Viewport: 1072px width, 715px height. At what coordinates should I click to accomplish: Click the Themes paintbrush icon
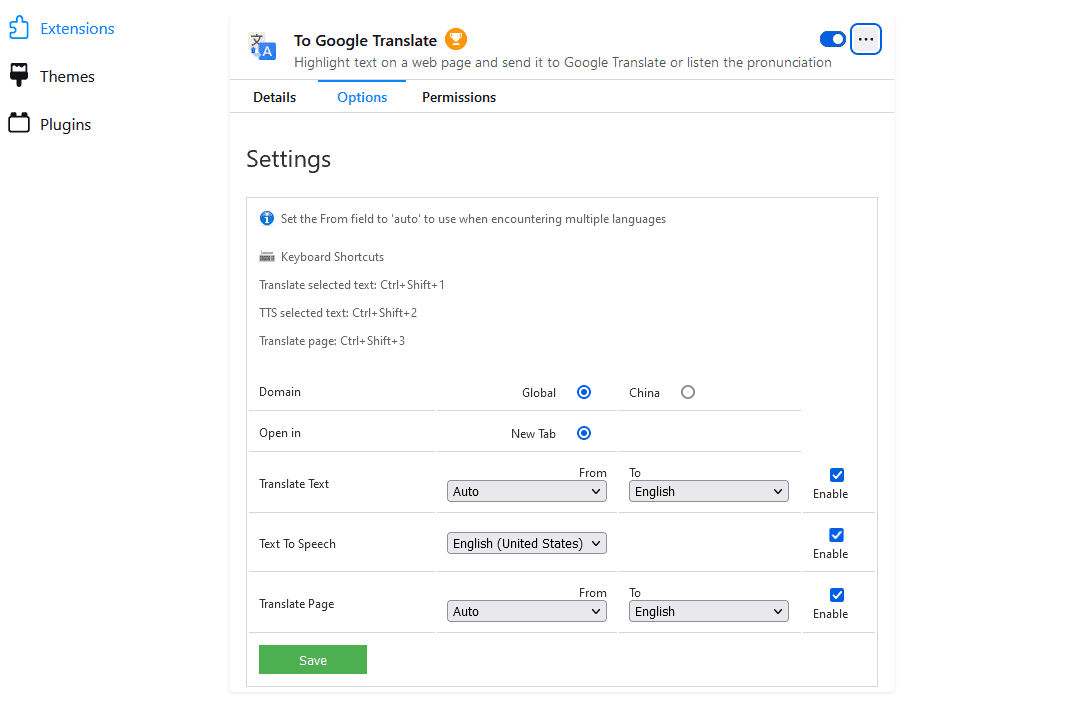click(18, 76)
